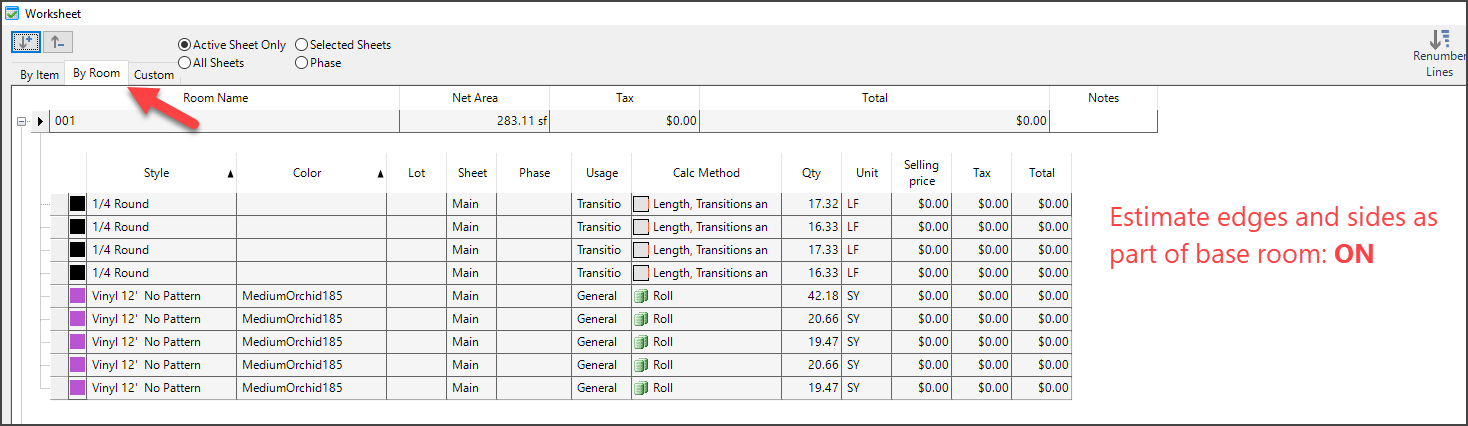This screenshot has height=426, width=1468.
Task: Click the Notes cell for room 001
Action: coord(1103,121)
